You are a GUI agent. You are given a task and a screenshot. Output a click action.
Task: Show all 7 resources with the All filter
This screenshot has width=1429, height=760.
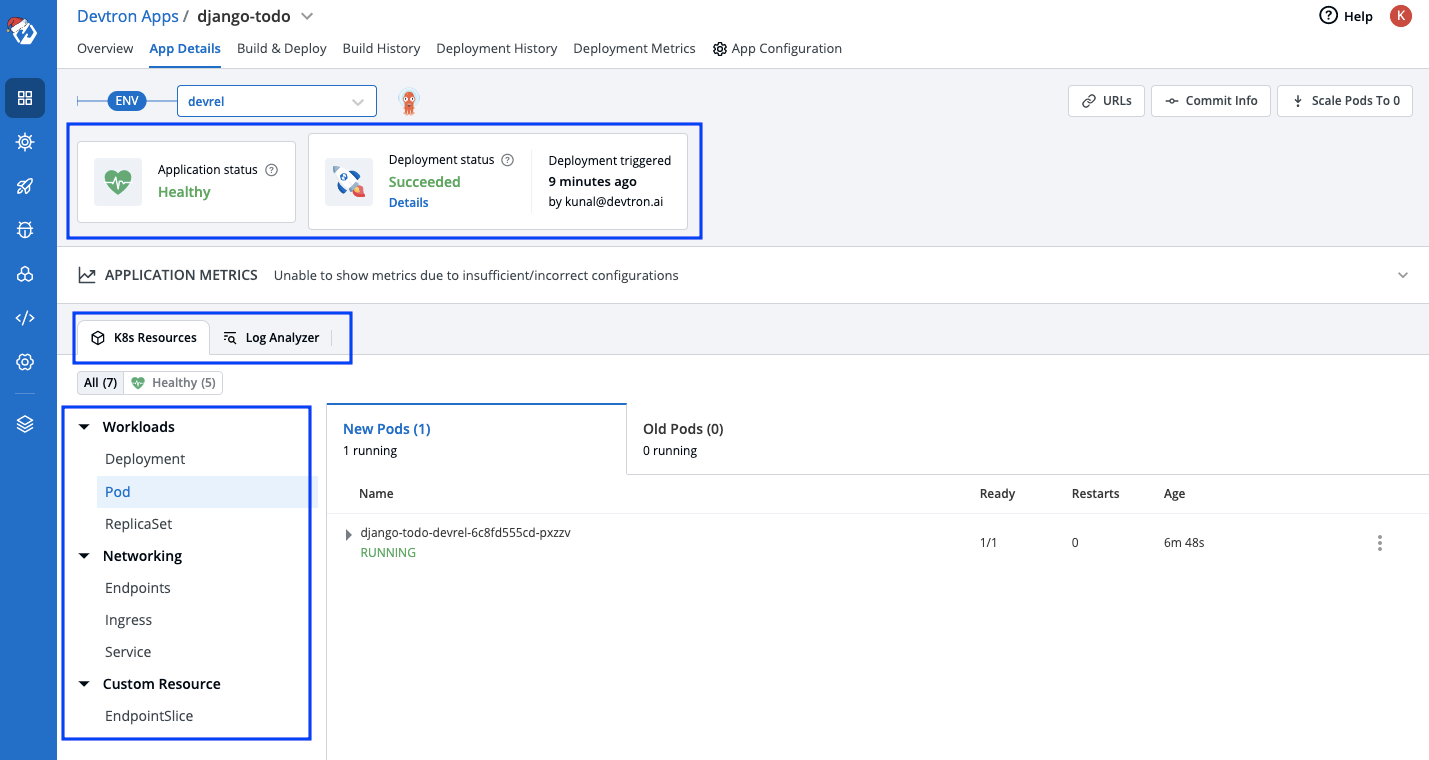[99, 382]
